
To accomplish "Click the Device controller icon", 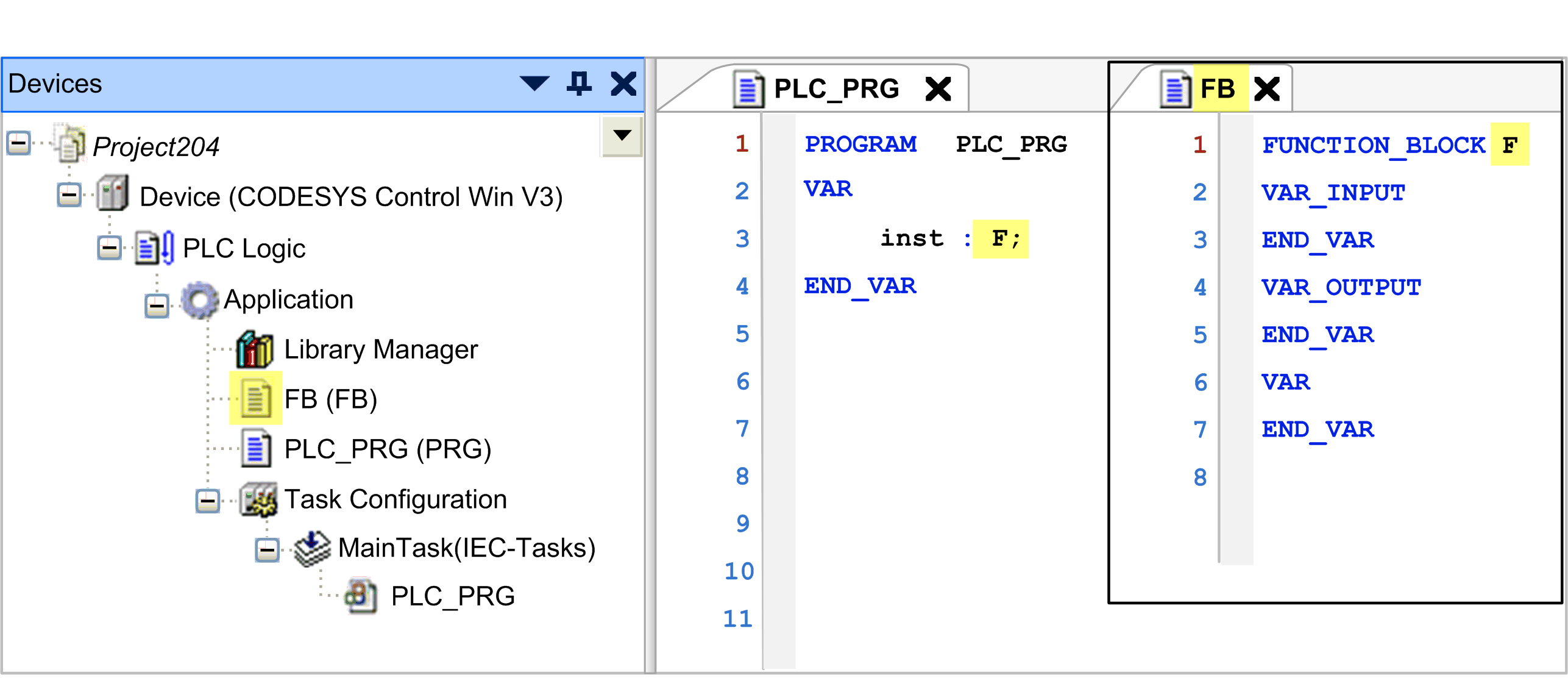I will click(x=113, y=194).
